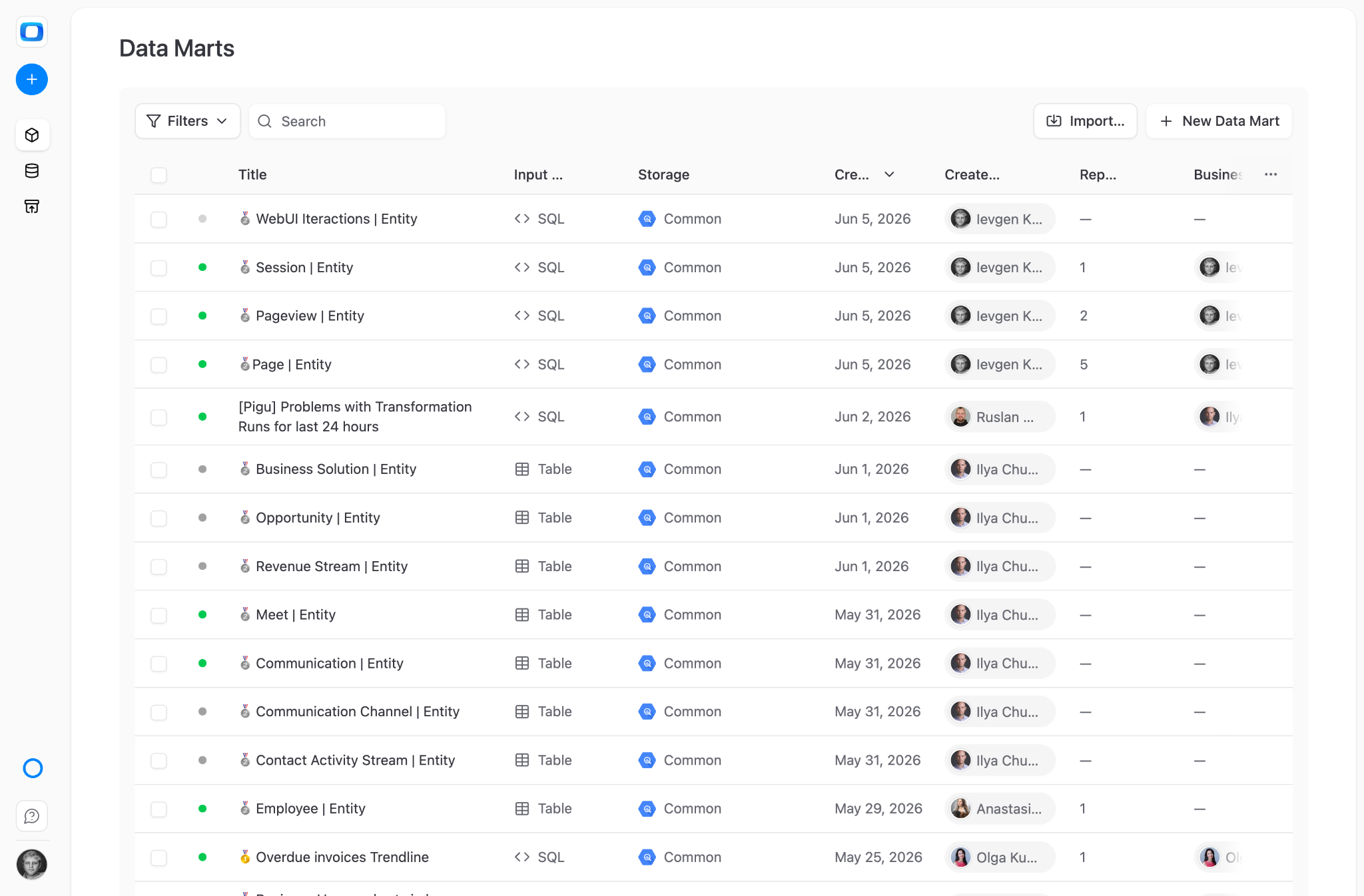Click the status dot for Page | Entity
Viewport: 1364px width, 896px height.
coord(202,364)
